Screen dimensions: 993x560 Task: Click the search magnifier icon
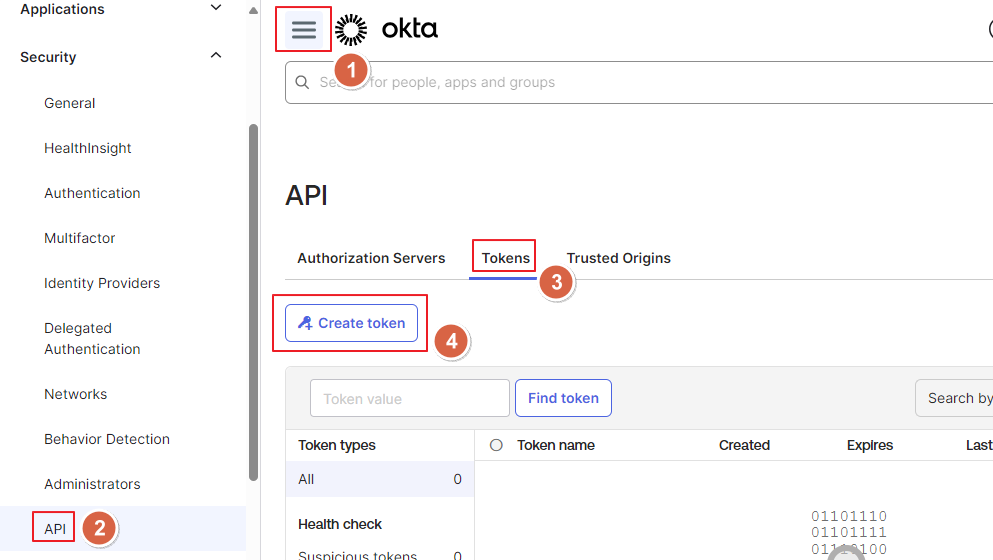click(x=303, y=83)
